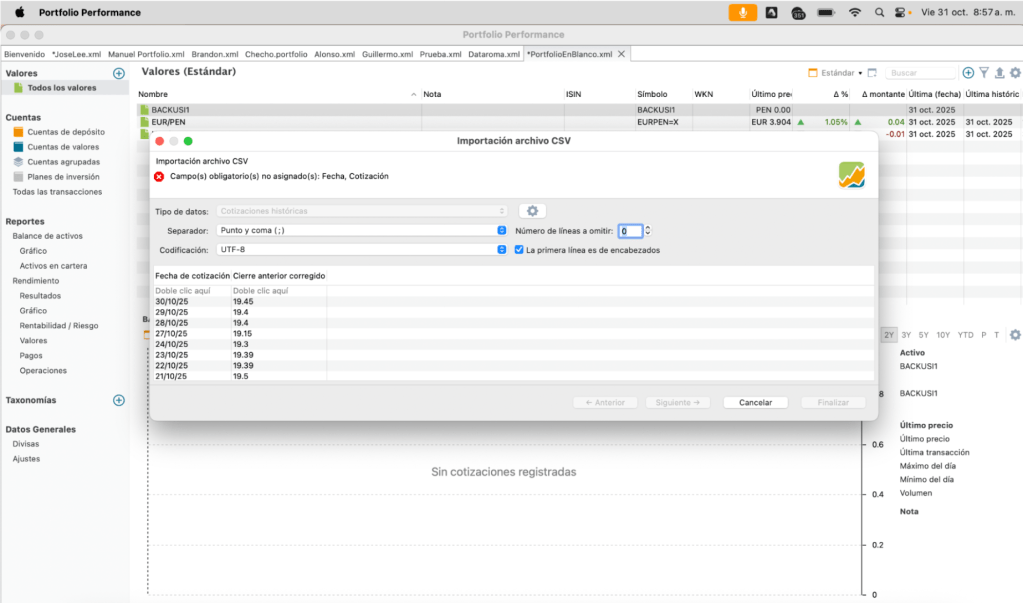Switch to the Dataroma.xml tab

coord(495,54)
